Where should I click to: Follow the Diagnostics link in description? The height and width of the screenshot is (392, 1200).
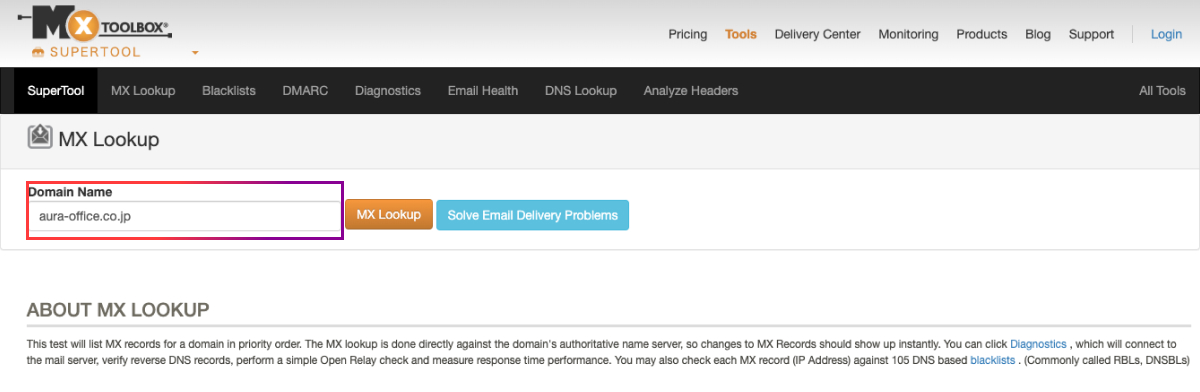(x=1038, y=344)
